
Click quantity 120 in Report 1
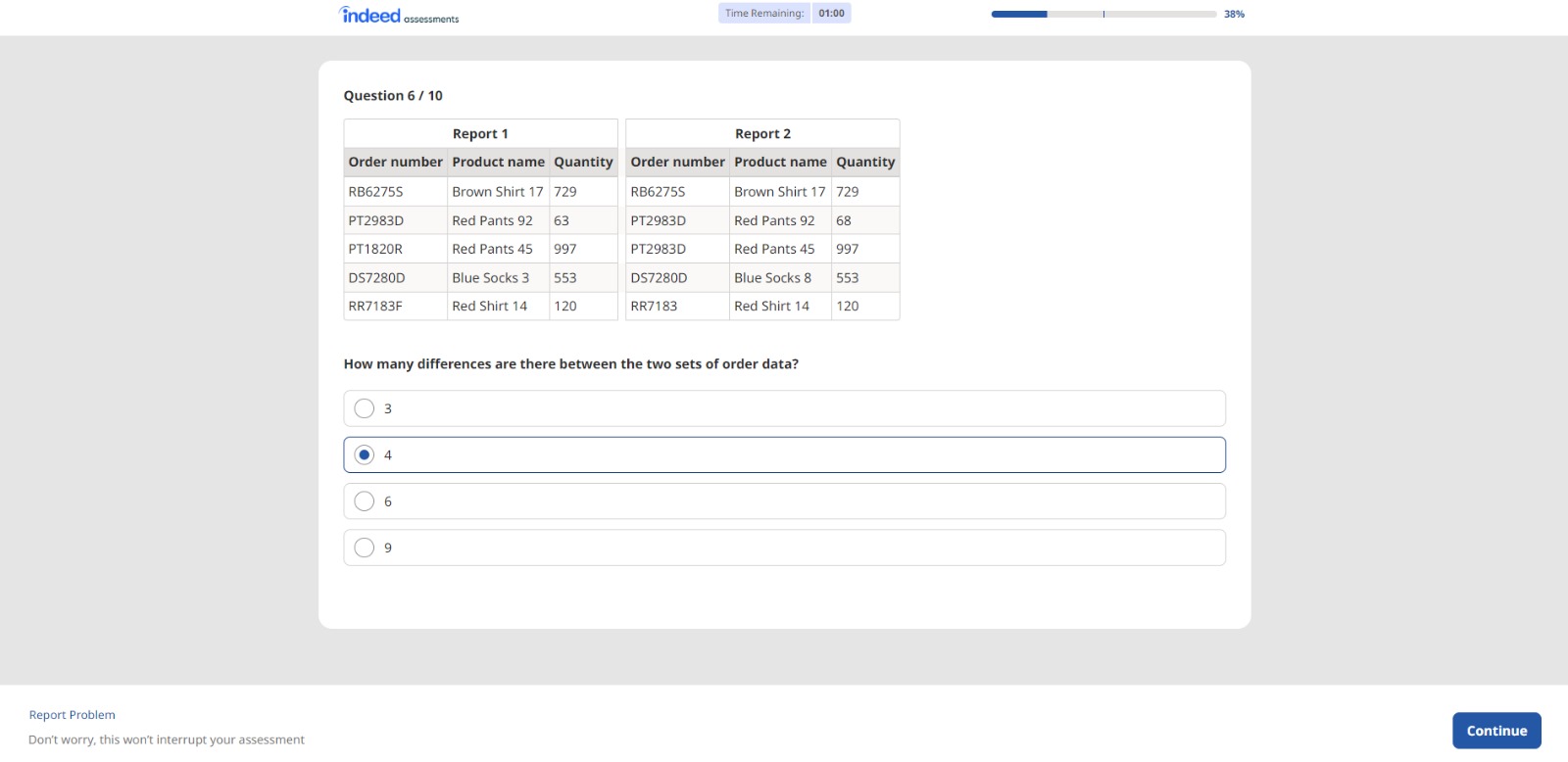565,307
